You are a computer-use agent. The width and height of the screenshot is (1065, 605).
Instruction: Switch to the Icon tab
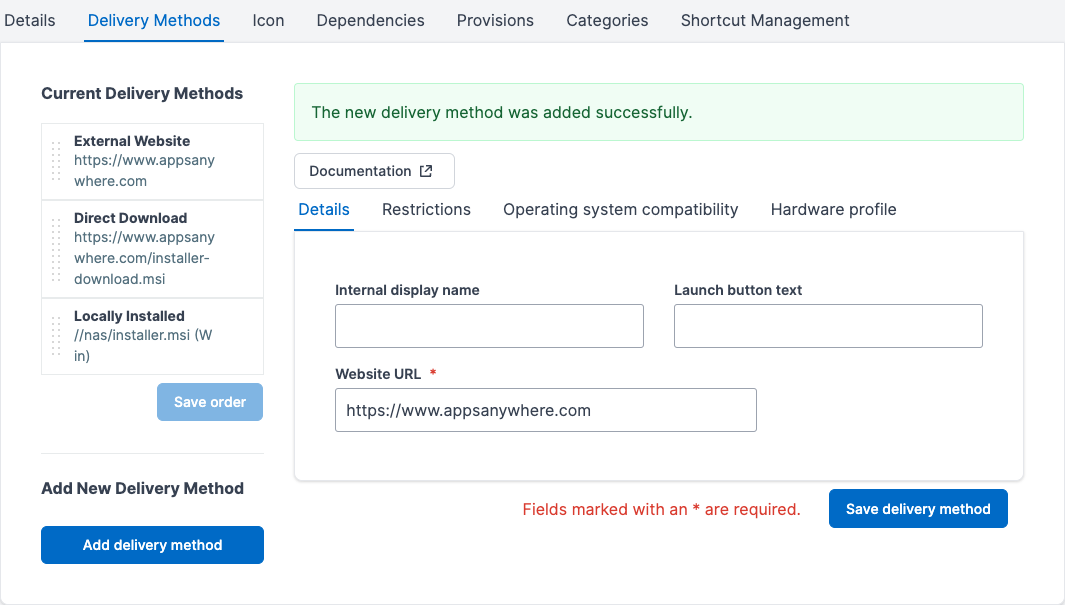point(268,20)
